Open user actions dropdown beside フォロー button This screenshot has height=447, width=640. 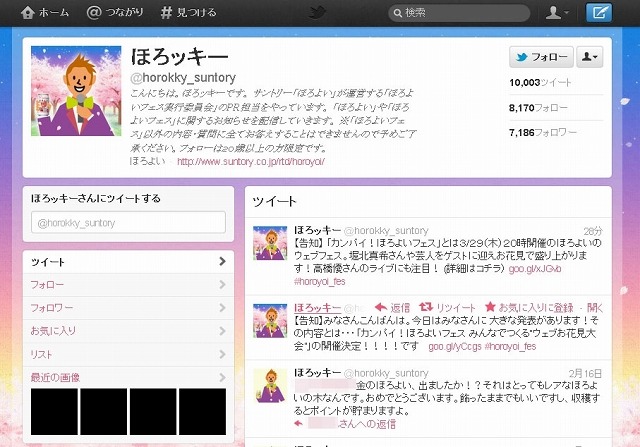click(x=591, y=57)
